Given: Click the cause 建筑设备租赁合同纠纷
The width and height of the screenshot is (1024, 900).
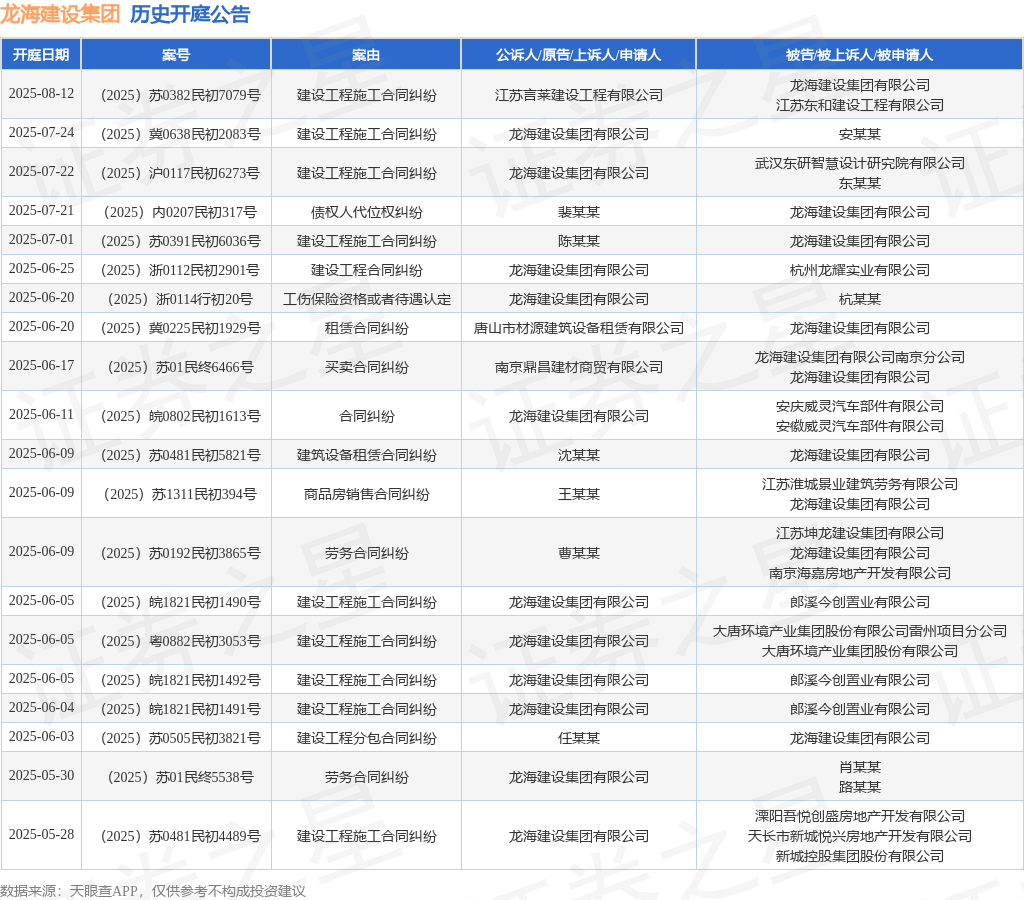Looking at the screenshot, I should 366,455.
